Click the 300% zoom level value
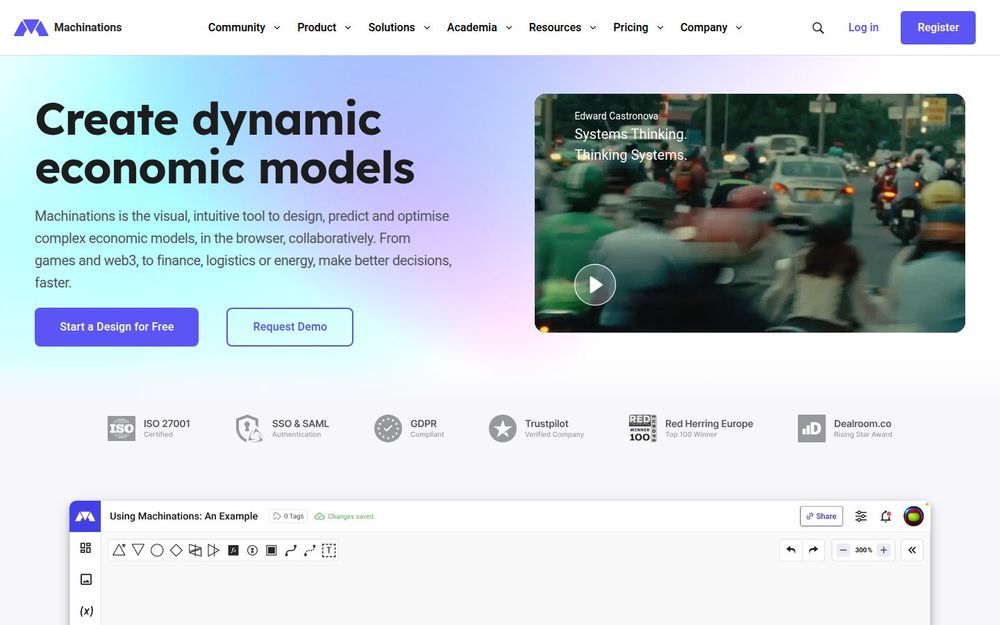1000x625 pixels. point(864,550)
